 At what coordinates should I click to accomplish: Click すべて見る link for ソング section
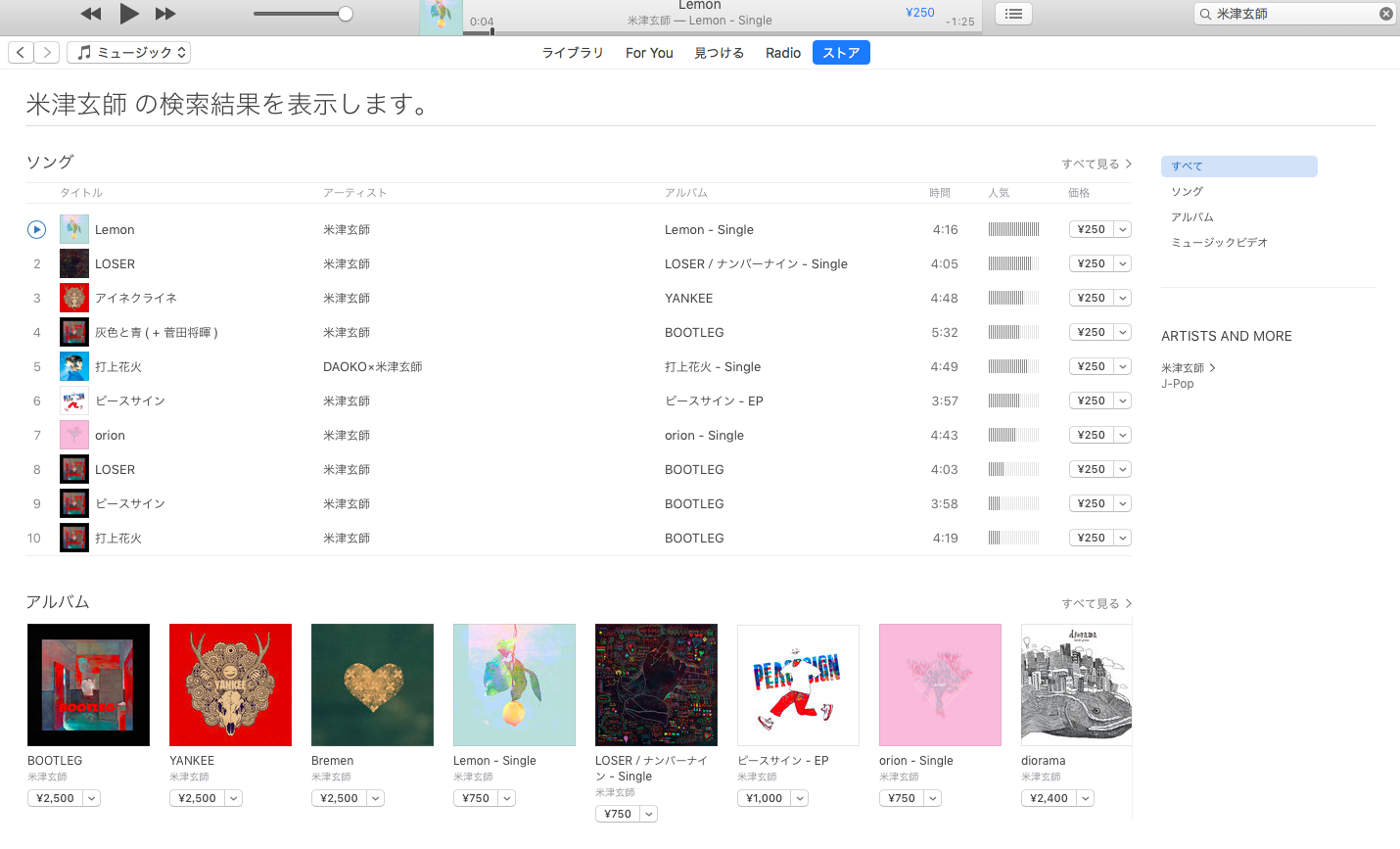pyautogui.click(x=1097, y=164)
